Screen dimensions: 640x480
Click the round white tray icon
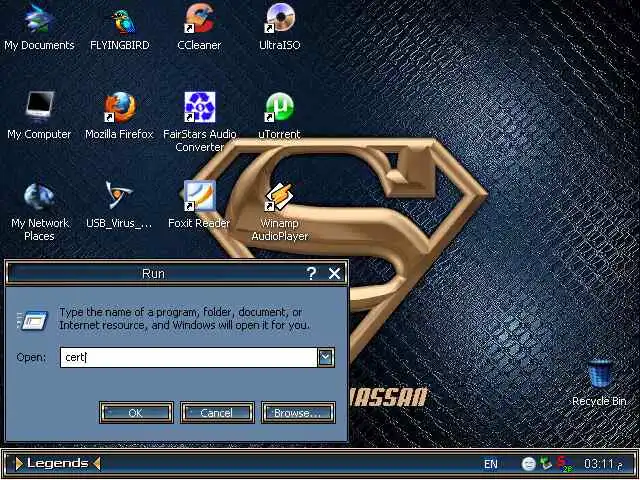(x=529, y=464)
